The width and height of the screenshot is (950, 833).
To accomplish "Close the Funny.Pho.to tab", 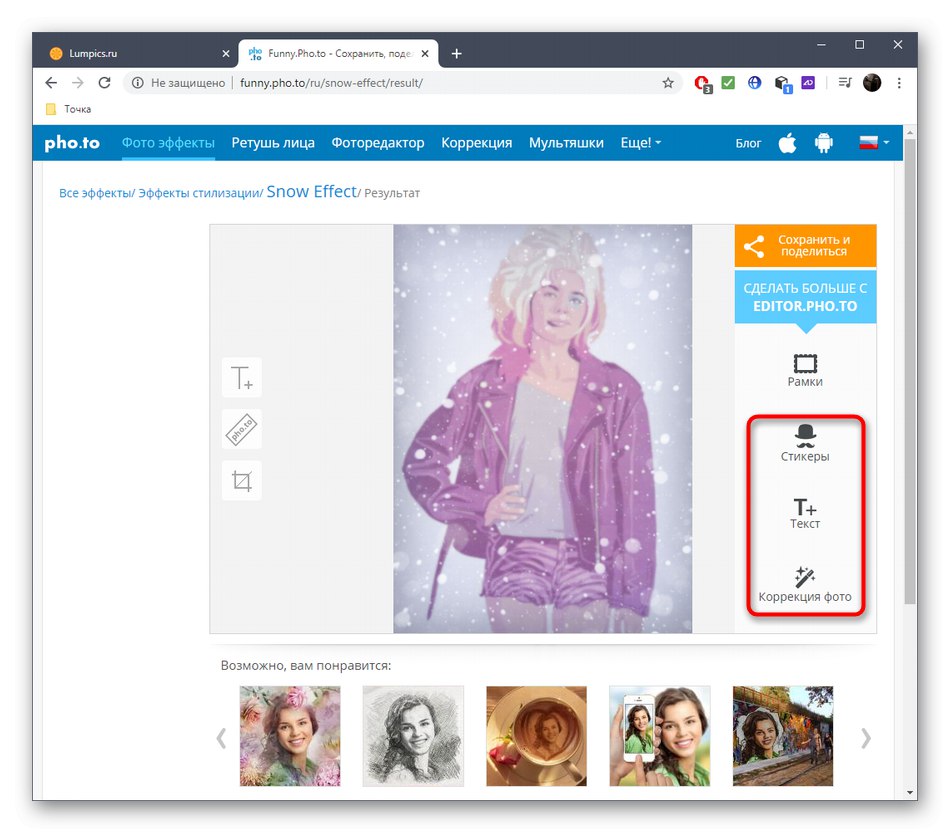I will point(425,53).
